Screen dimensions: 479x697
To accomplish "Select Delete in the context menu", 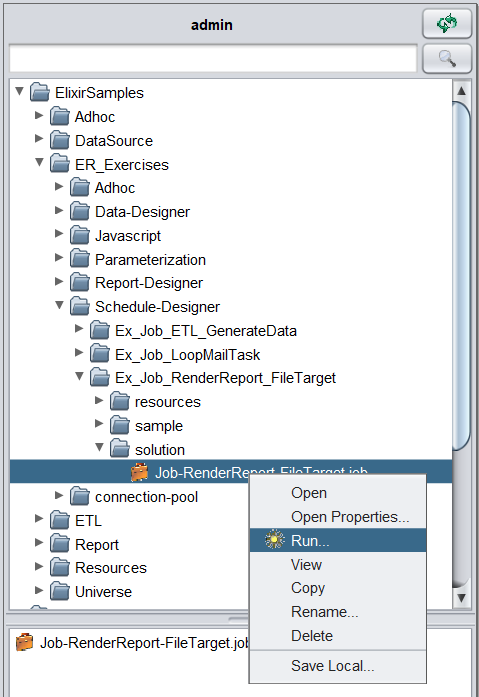I will click(312, 636).
